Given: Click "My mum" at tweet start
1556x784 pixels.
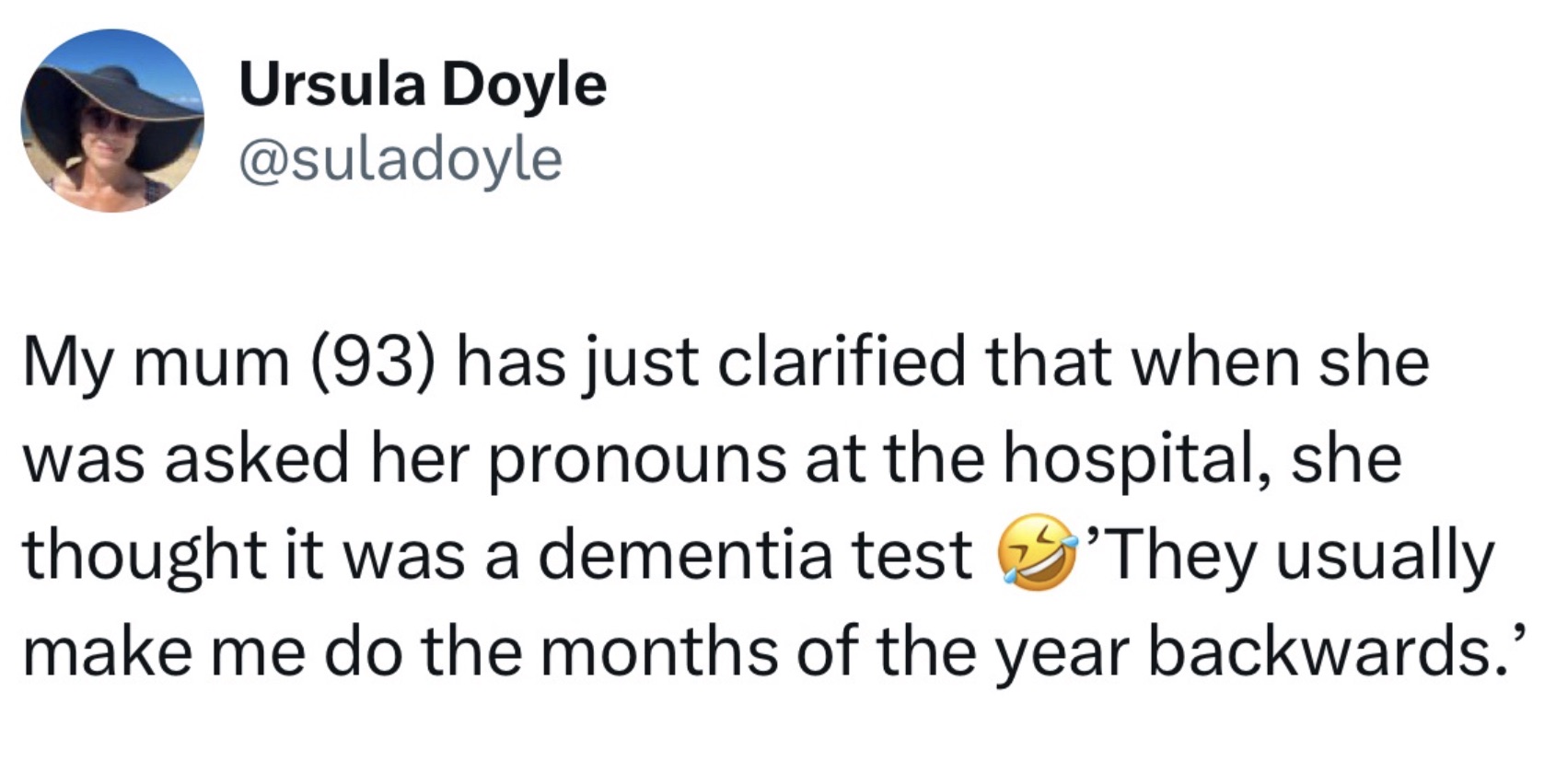Looking at the screenshot, I should pos(157,362).
